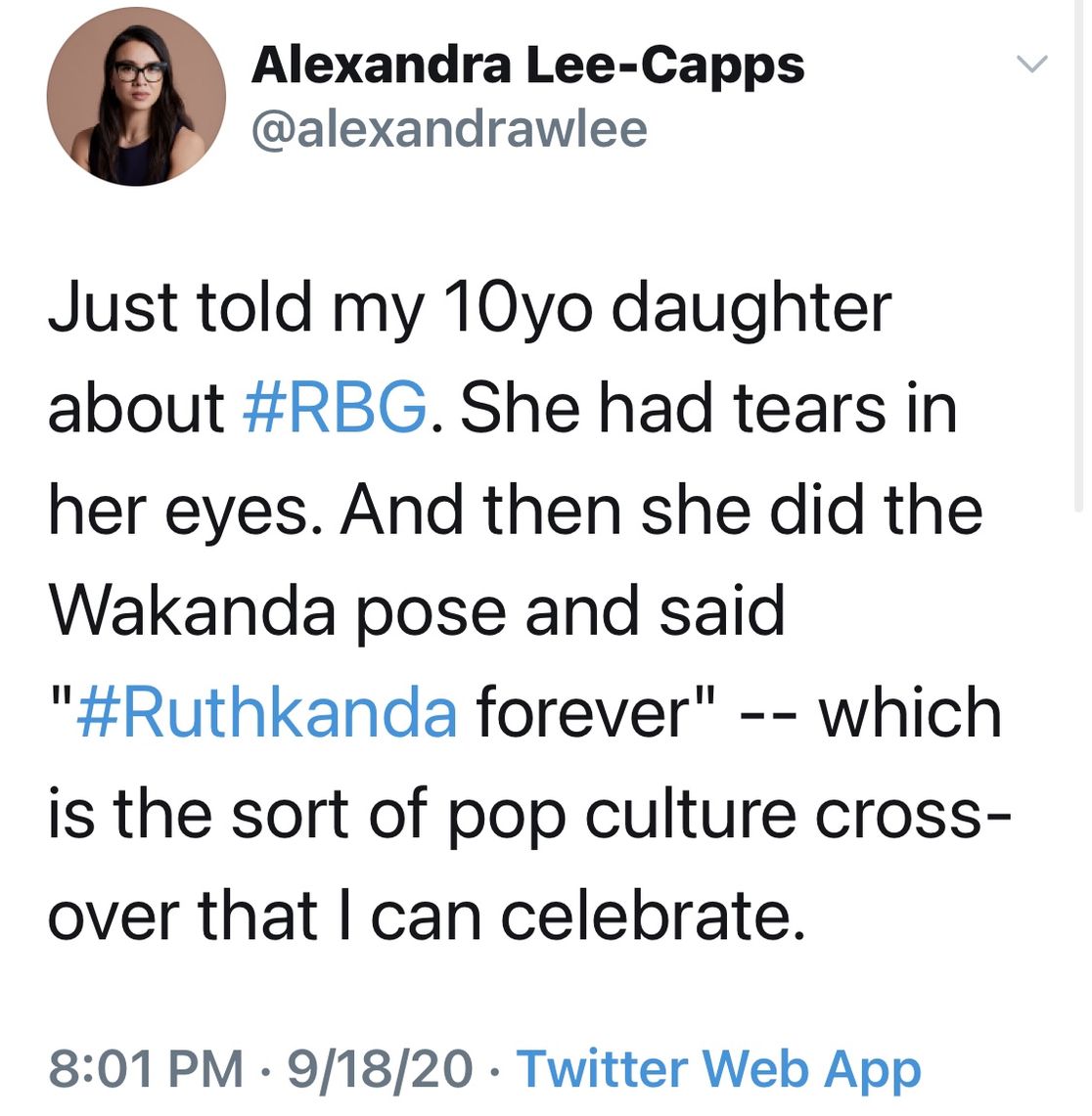Click the 9/18/20 date
The height and width of the screenshot is (1116, 1092).
380,1067
